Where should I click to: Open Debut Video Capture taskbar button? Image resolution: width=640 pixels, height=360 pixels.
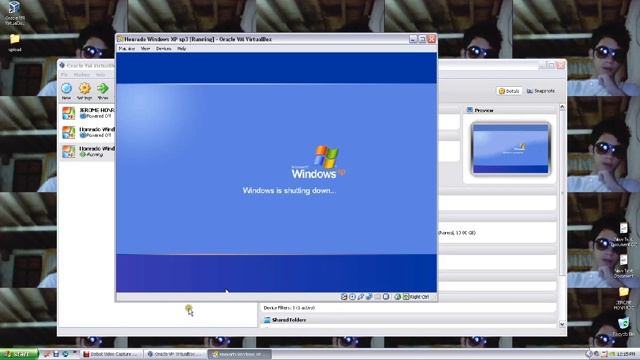111,354
